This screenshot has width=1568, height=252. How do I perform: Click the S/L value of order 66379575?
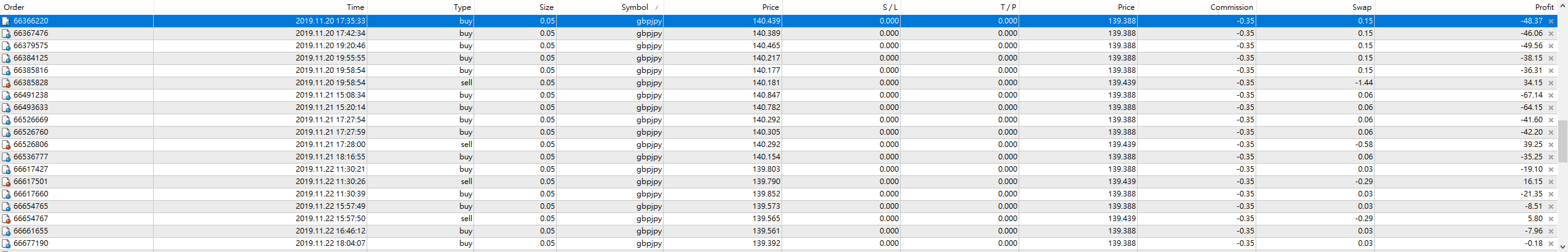point(889,46)
